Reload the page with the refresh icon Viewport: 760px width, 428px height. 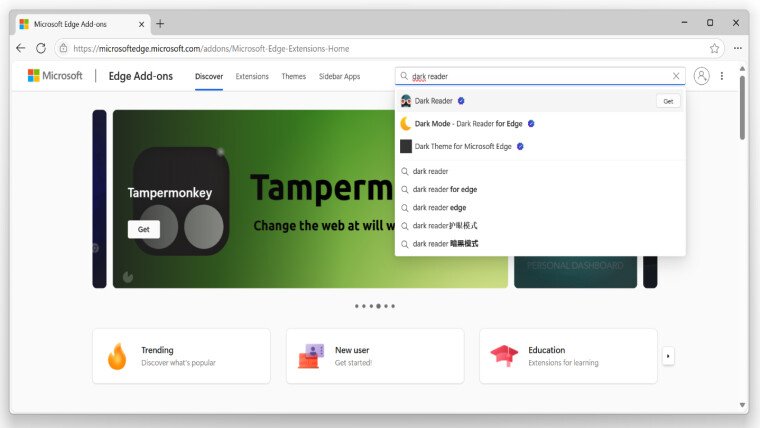pyautogui.click(x=41, y=48)
